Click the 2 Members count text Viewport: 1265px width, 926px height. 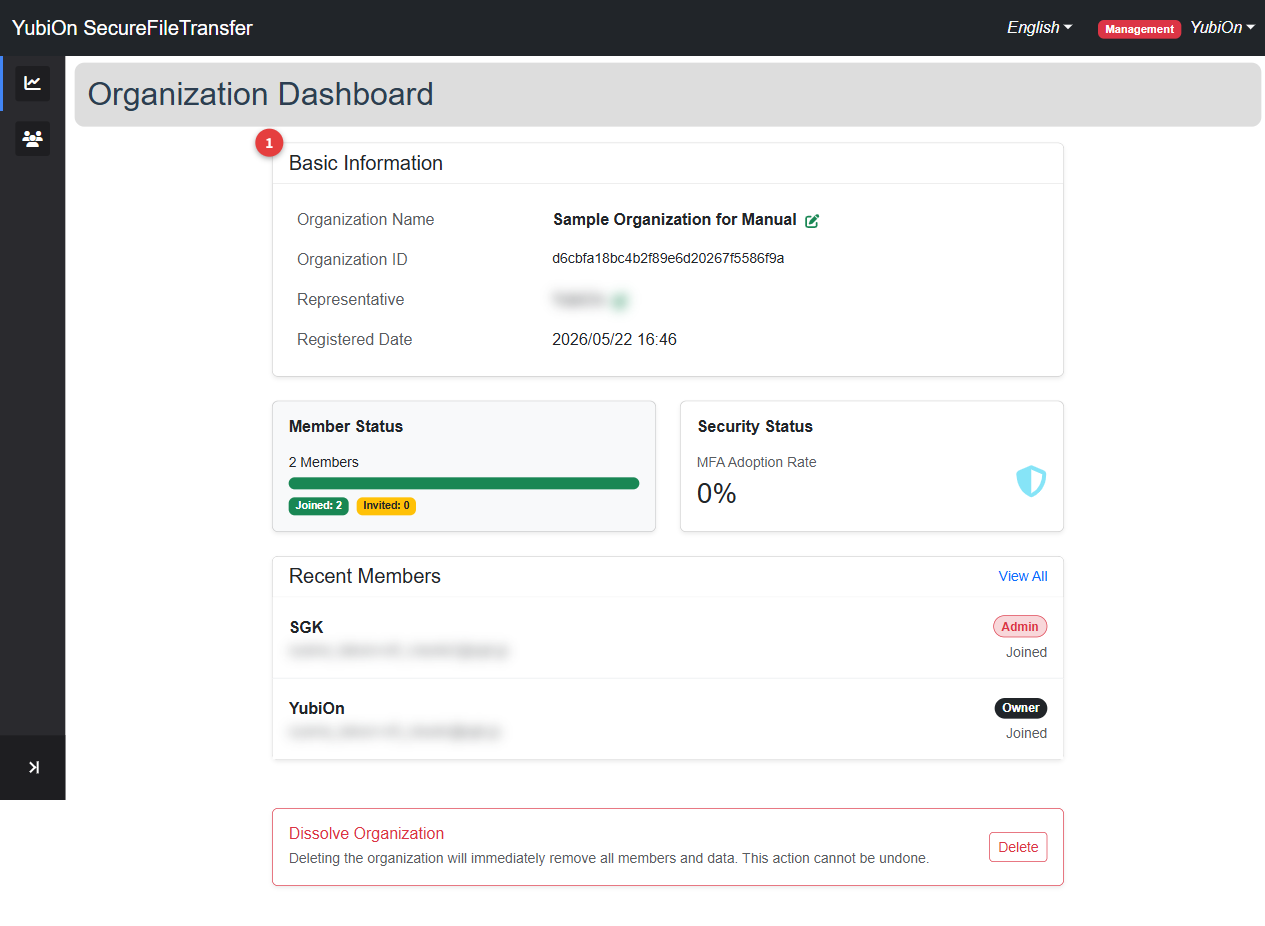tap(324, 462)
